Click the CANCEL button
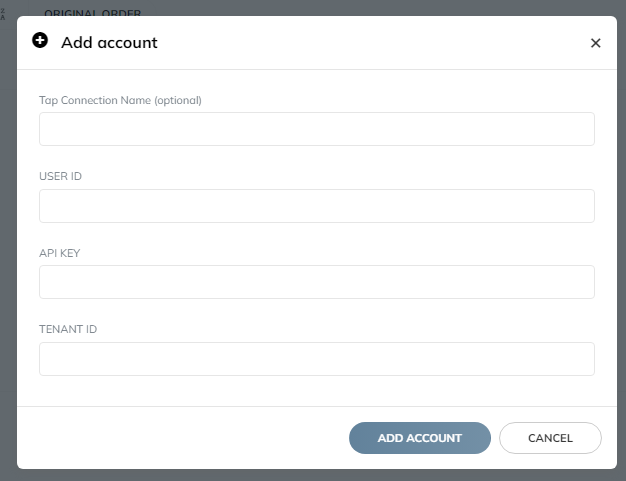The image size is (626, 481). [x=550, y=438]
